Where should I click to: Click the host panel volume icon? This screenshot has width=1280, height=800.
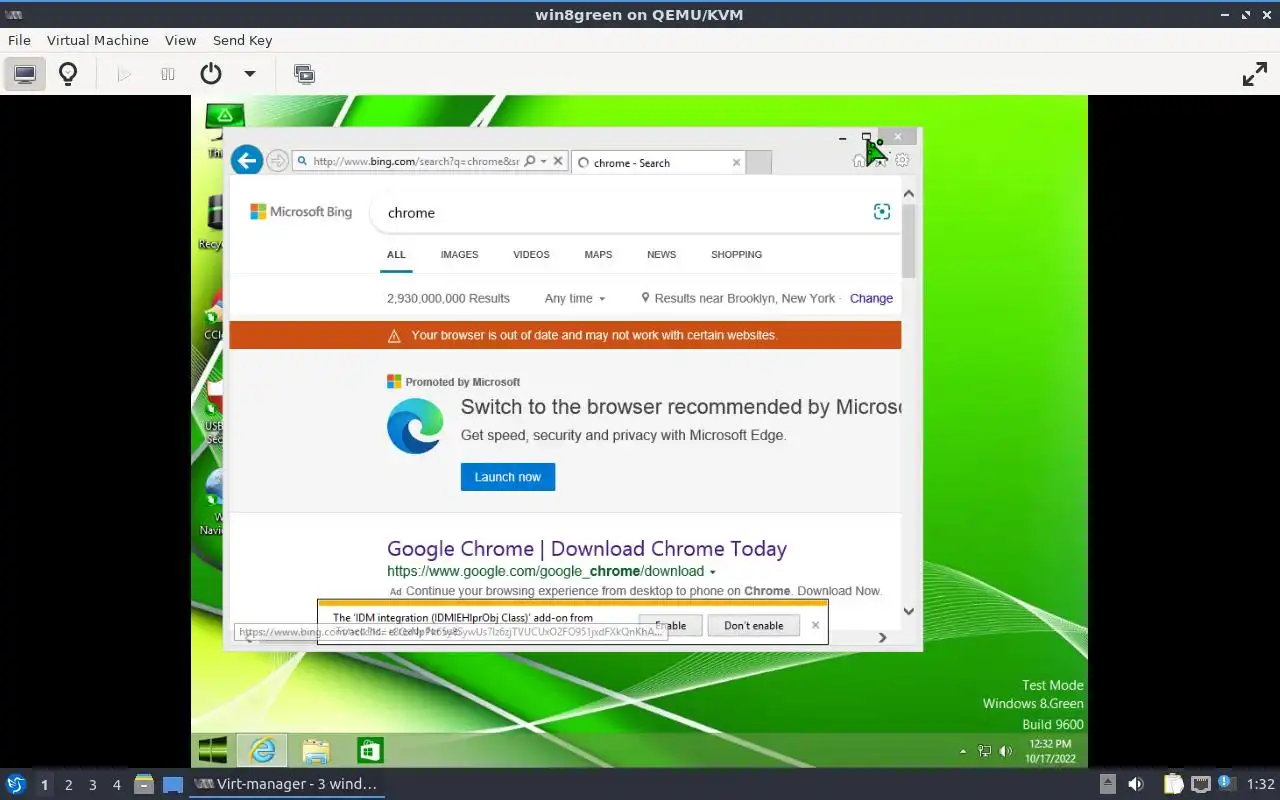[1136, 784]
